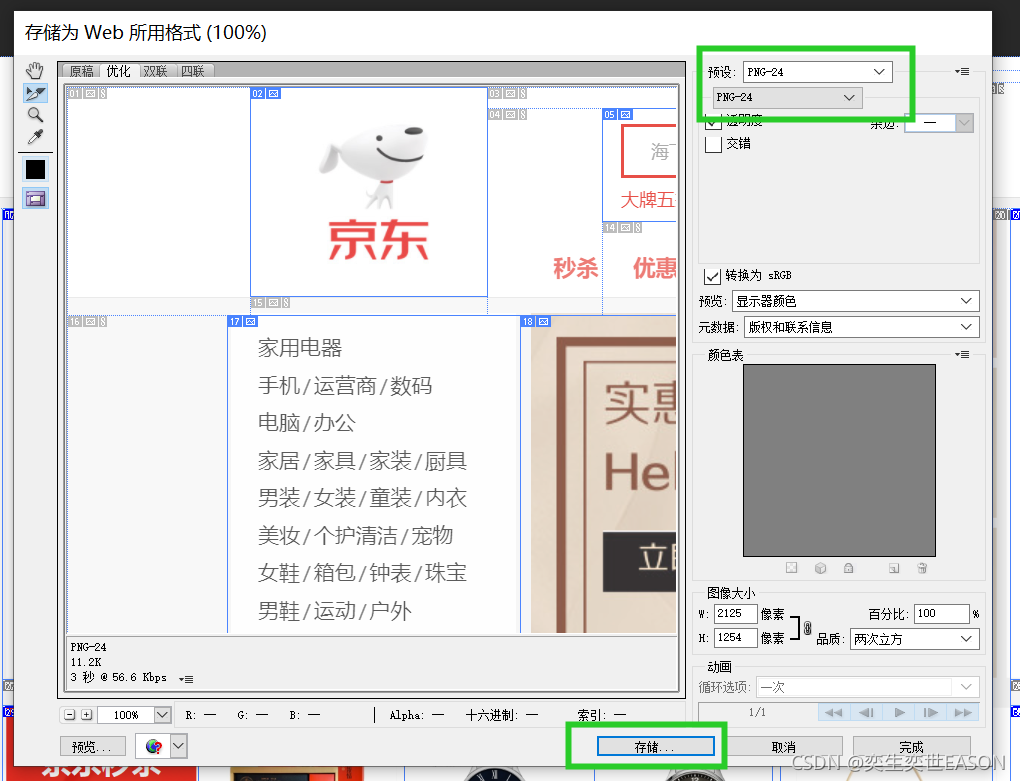Image resolution: width=1020 pixels, height=781 pixels.
Task: Toggle slices visibility button
Action: (35, 198)
